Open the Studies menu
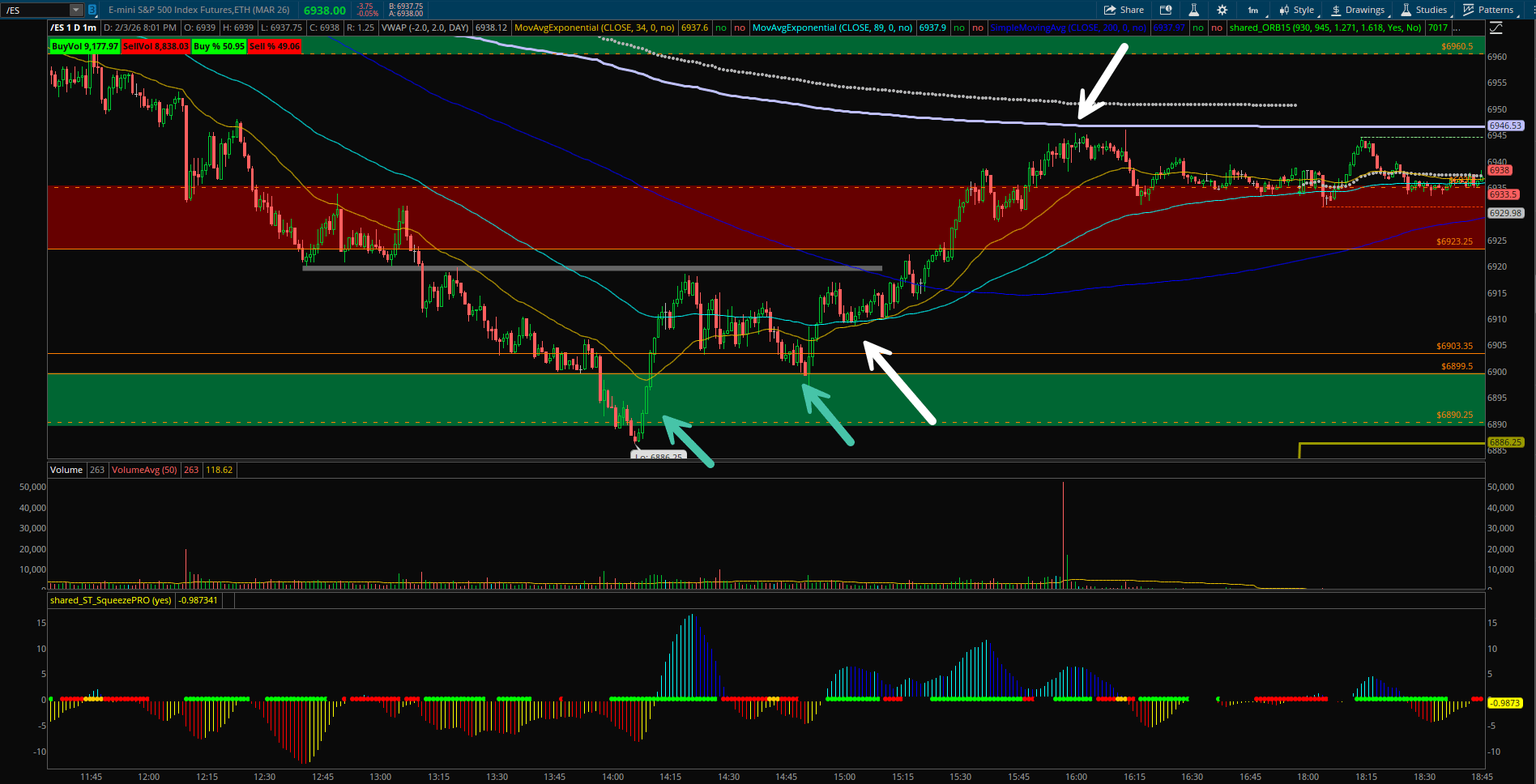Image resolution: width=1536 pixels, height=784 pixels. pyautogui.click(x=1424, y=10)
